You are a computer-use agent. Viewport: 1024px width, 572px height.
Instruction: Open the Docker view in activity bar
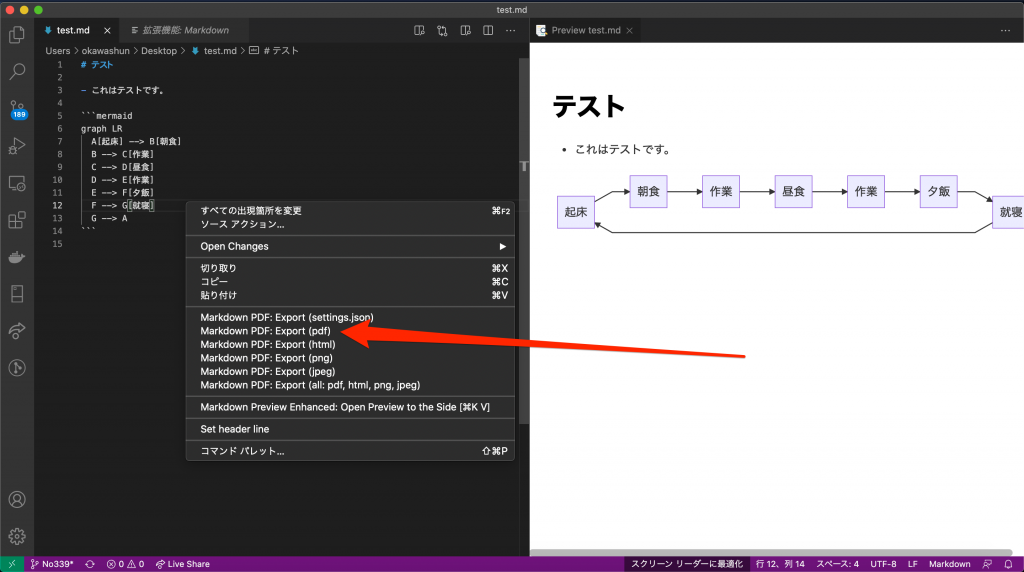(x=17, y=257)
